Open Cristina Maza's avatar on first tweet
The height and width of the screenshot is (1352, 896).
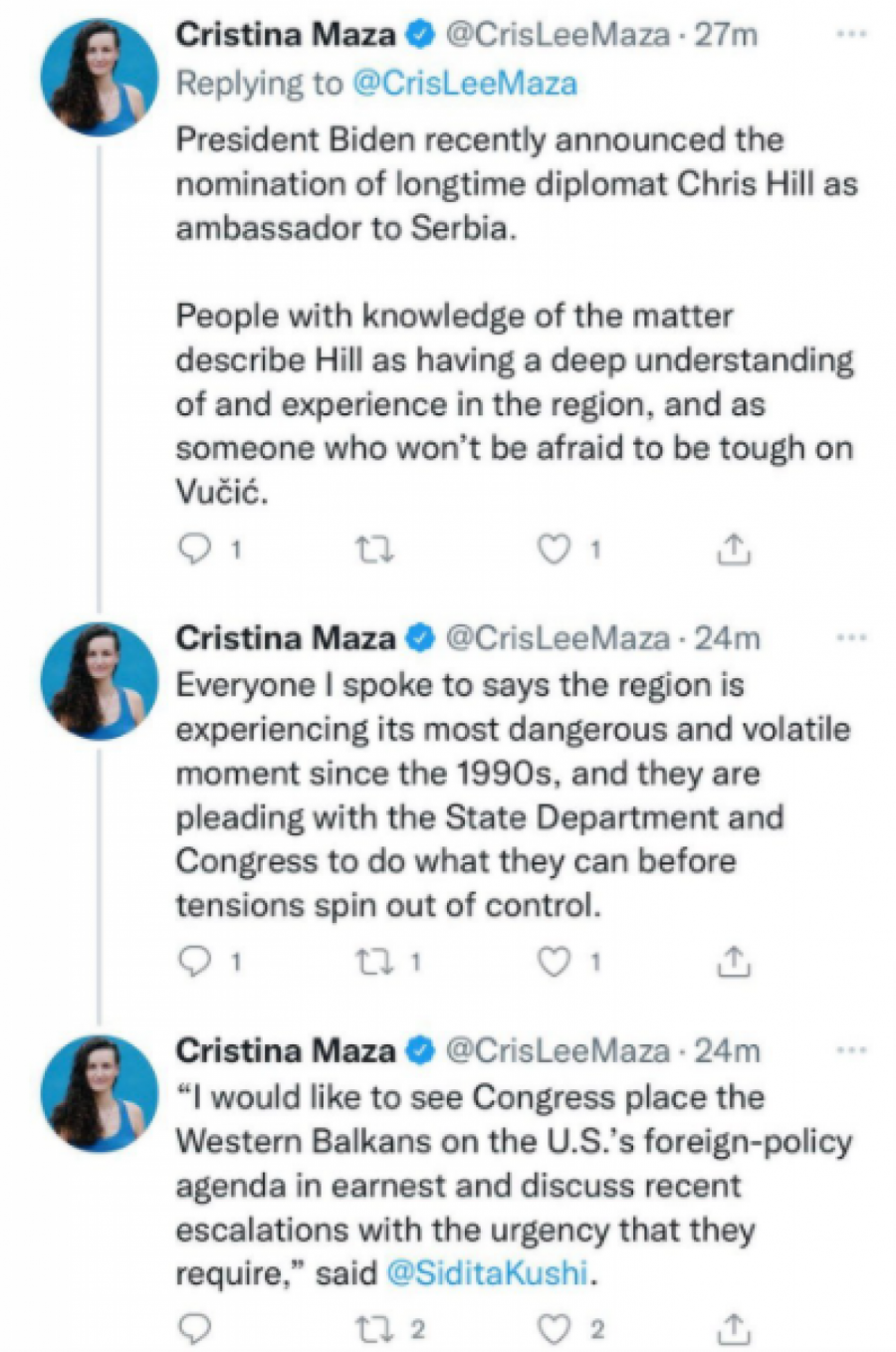[x=99, y=77]
